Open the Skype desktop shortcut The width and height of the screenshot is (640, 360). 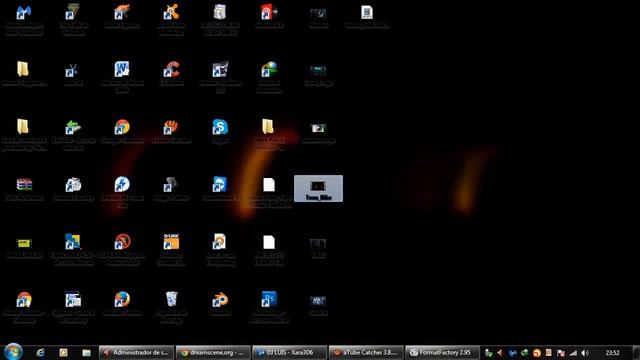[220, 127]
